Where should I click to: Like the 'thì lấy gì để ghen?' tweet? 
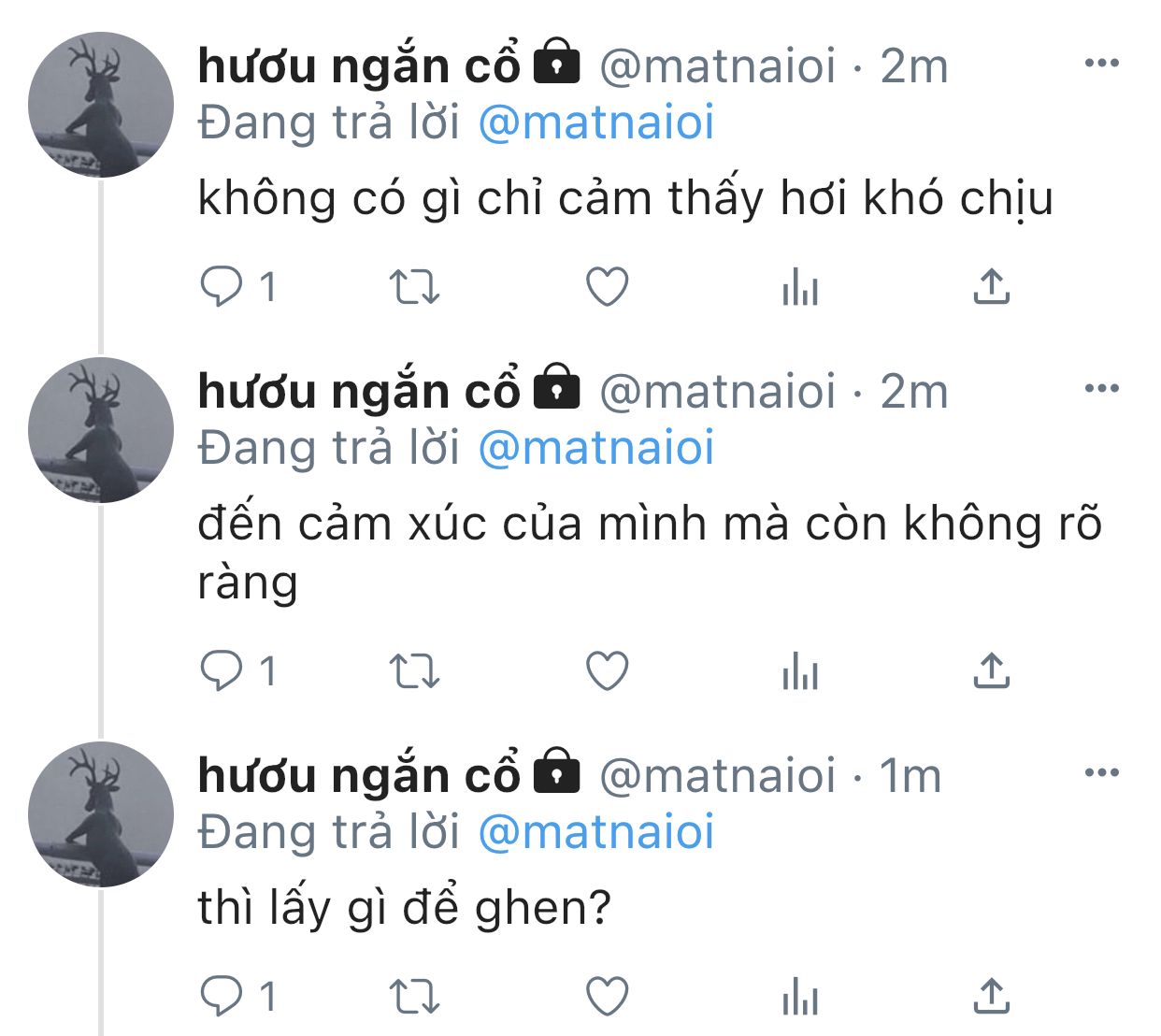coord(607,996)
